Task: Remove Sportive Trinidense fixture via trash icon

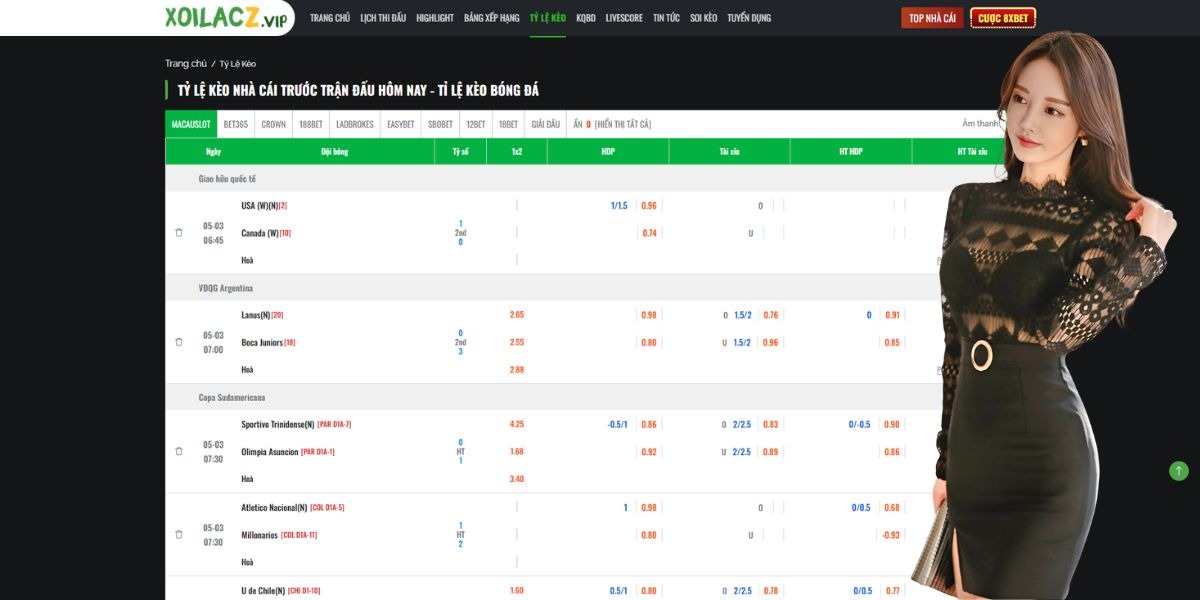Action: click(x=178, y=450)
